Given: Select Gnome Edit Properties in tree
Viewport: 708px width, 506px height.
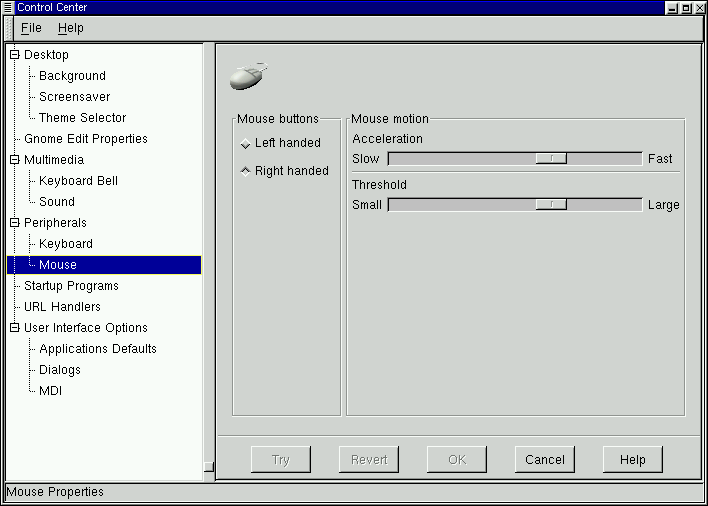Looking at the screenshot, I should tap(86, 139).
